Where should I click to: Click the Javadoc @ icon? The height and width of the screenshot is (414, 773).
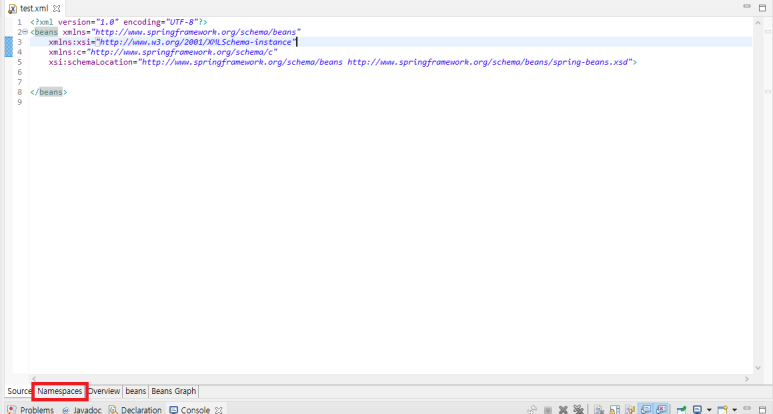[x=66, y=410]
